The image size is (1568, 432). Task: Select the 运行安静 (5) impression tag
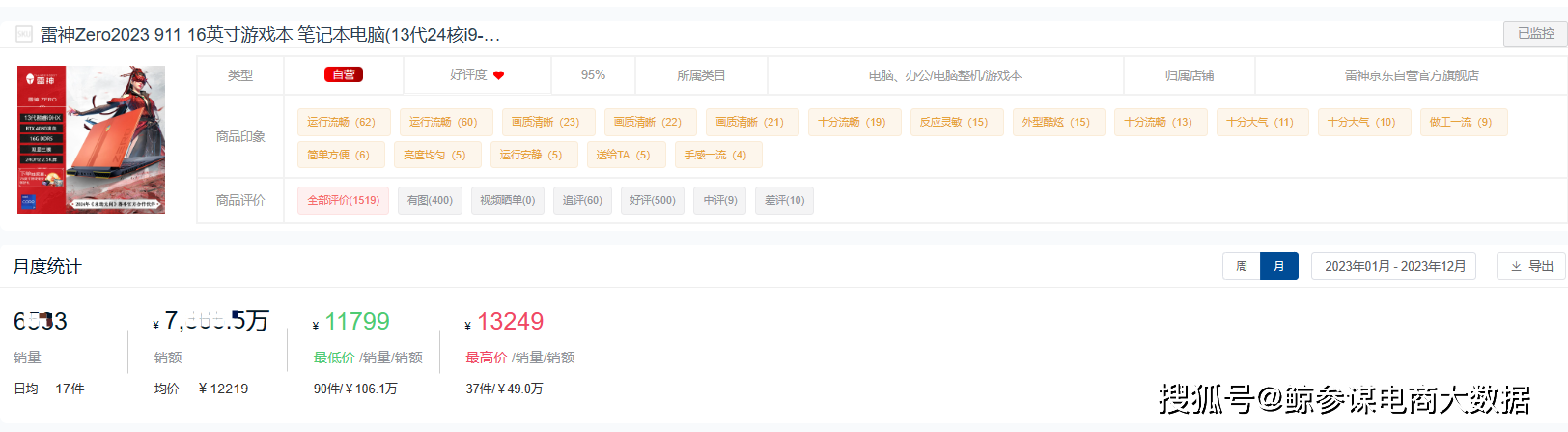534,155
